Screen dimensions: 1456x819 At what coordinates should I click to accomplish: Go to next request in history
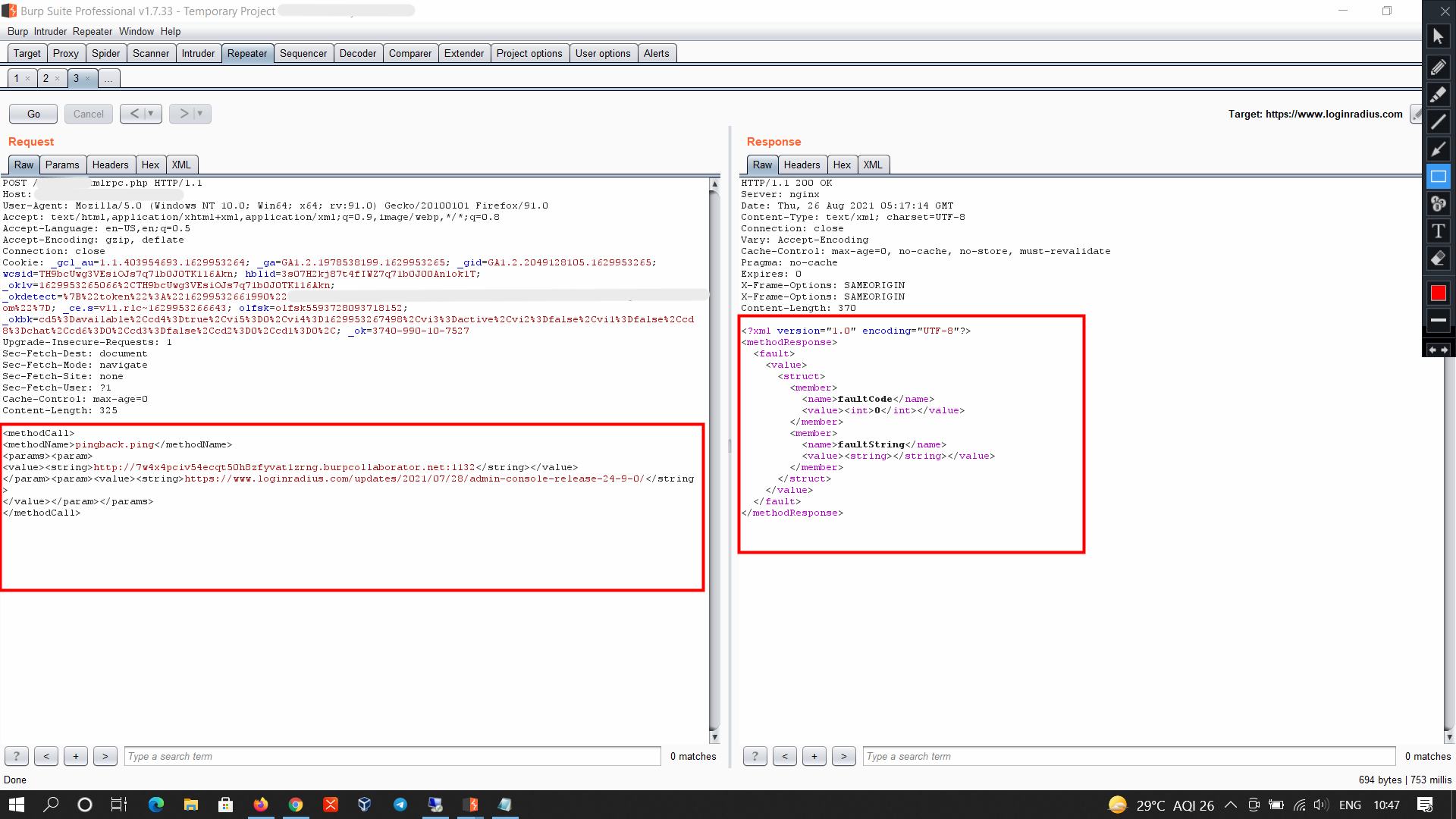[x=183, y=114]
